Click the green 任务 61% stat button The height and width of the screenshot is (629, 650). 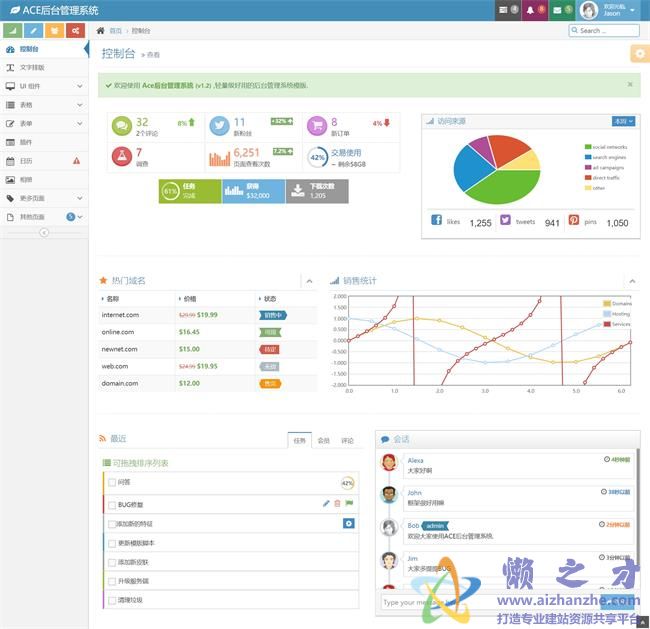(x=190, y=191)
